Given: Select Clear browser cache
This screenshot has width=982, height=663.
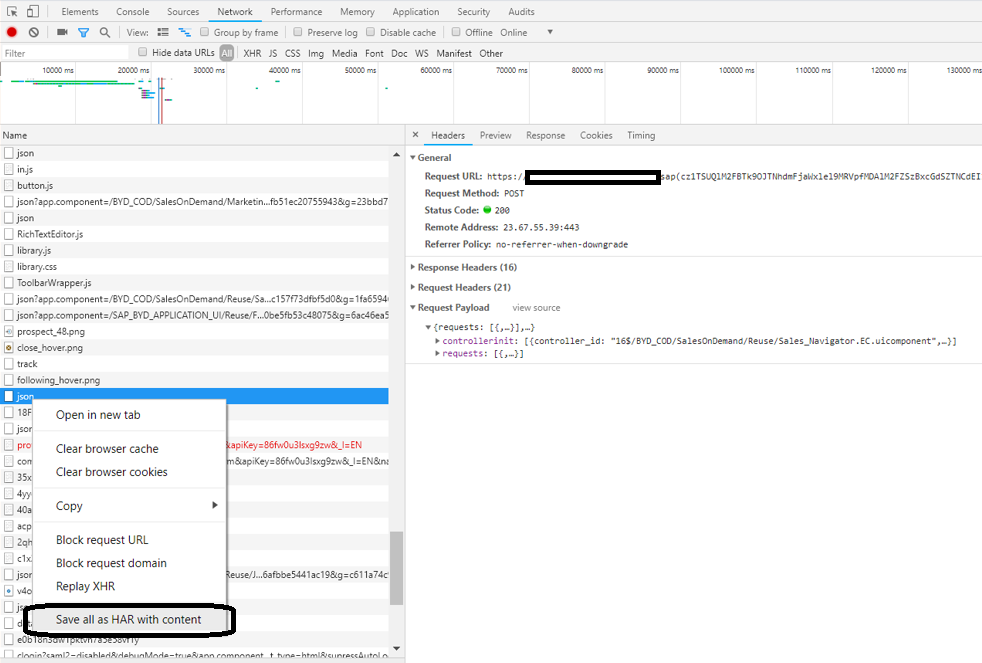Looking at the screenshot, I should [129, 449].
